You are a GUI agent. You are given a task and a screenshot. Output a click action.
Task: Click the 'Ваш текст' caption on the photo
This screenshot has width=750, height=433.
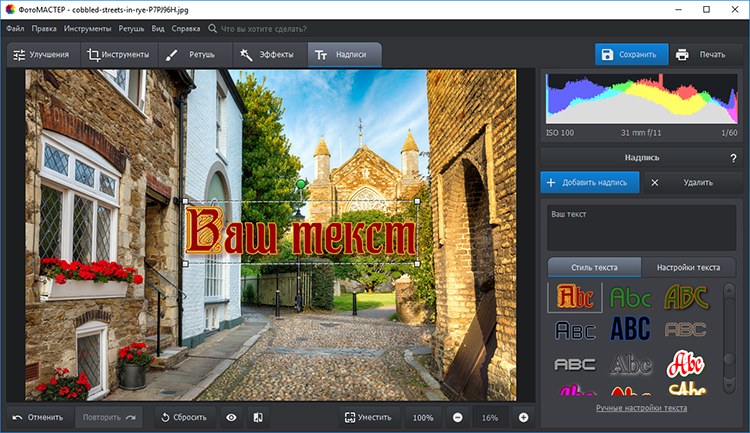click(300, 232)
